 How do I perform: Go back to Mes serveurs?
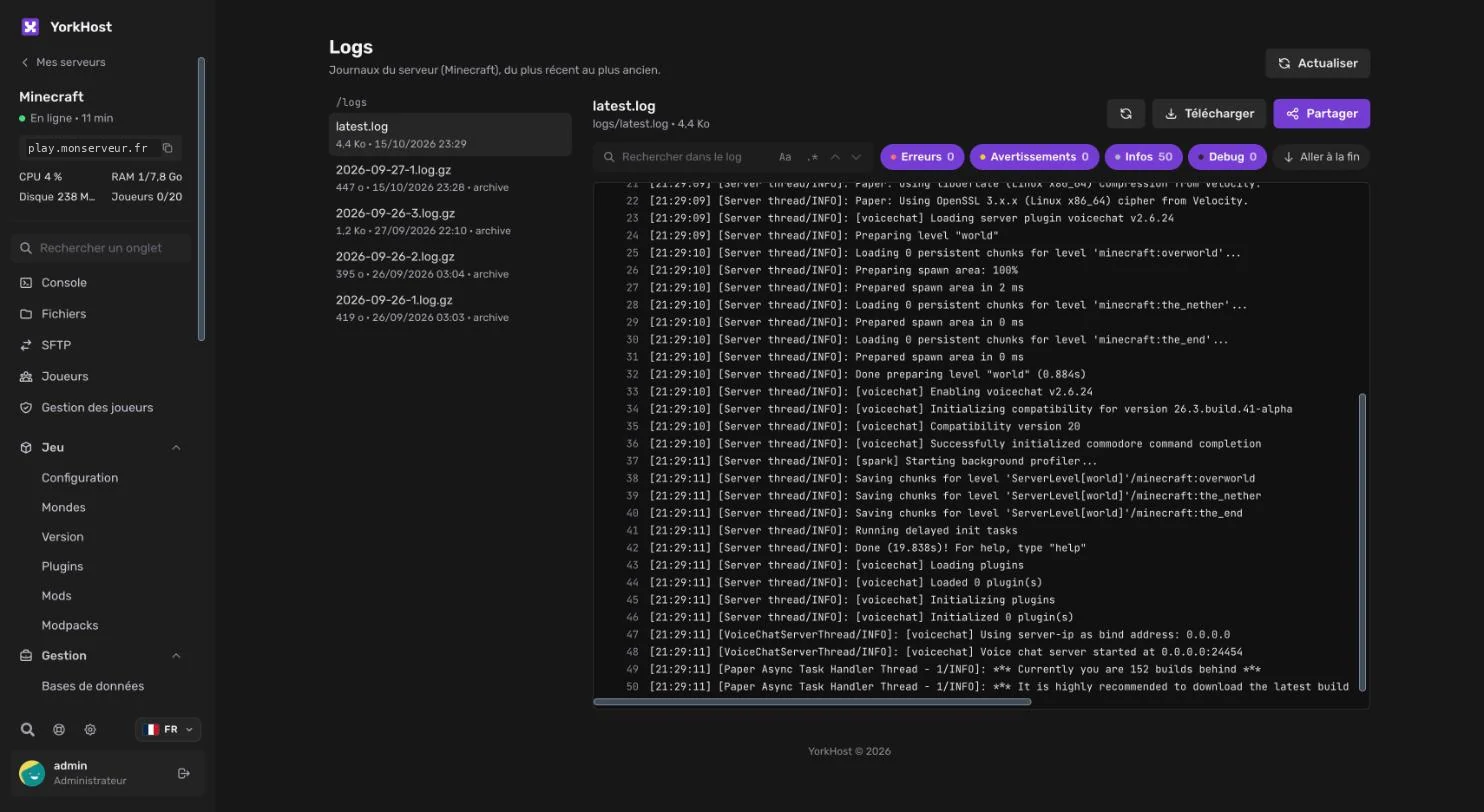63,62
